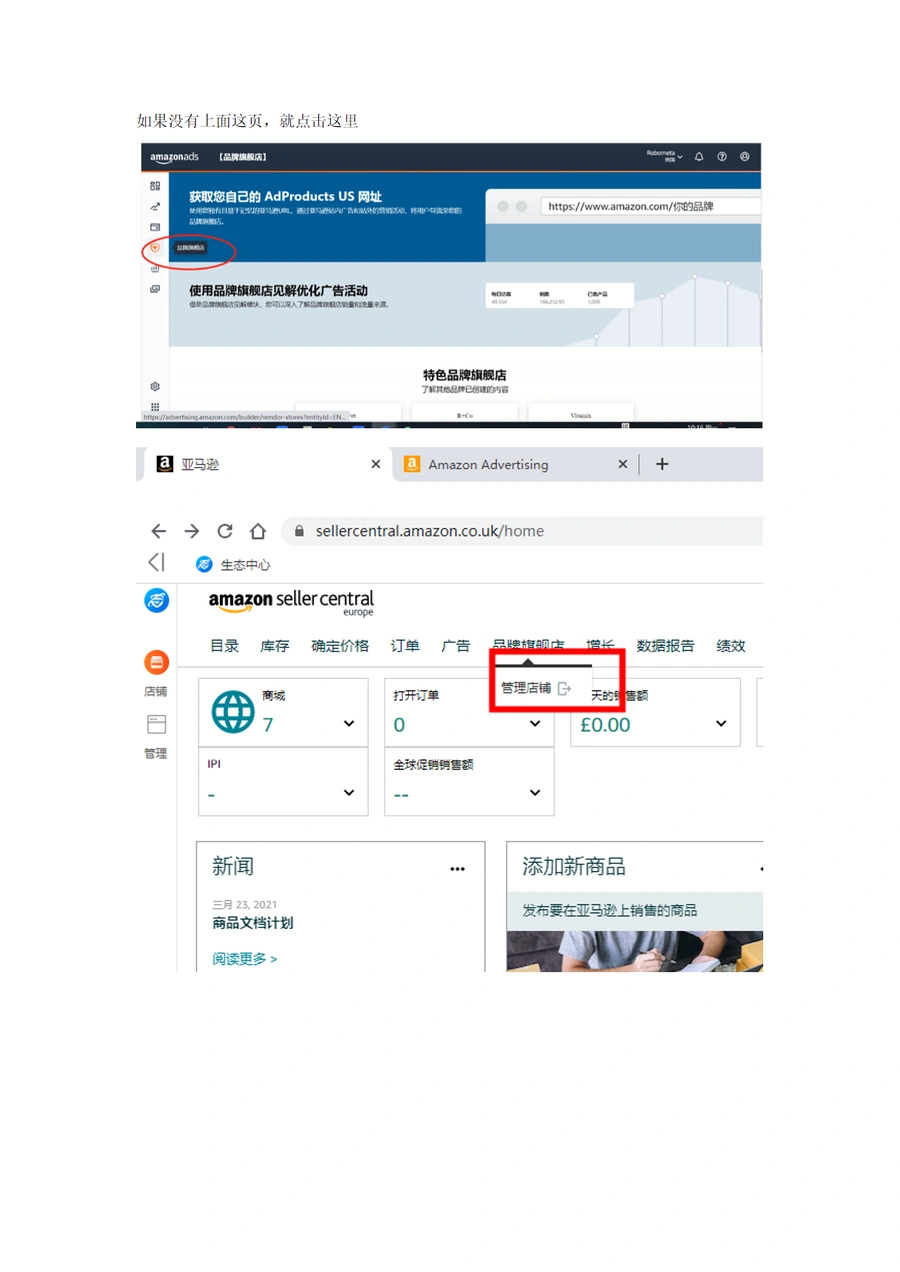Image resolution: width=900 pixels, height=1272 pixels.
Task: Click the teal globe in the 商城 card
Action: point(233,712)
